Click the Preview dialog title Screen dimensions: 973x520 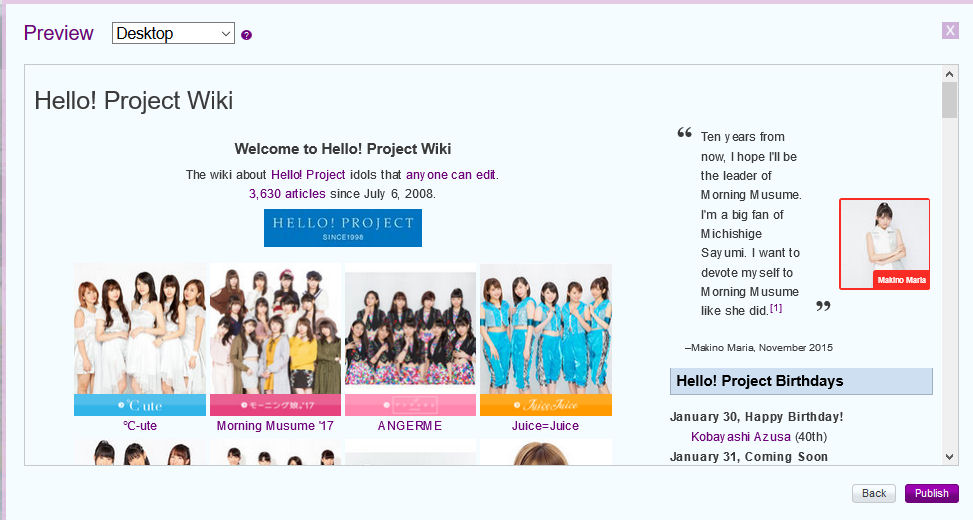pos(58,33)
